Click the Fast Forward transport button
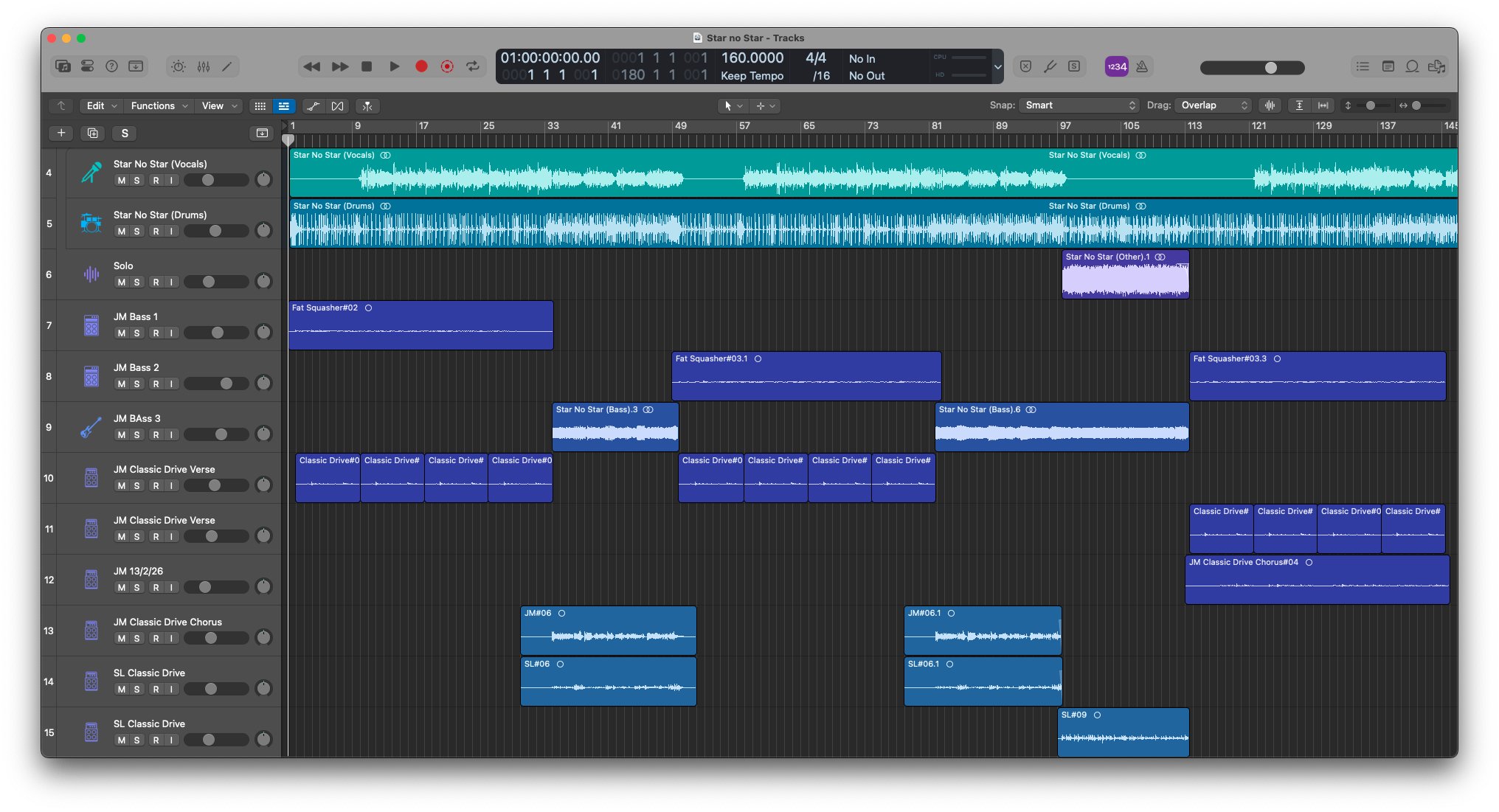 pos(340,66)
